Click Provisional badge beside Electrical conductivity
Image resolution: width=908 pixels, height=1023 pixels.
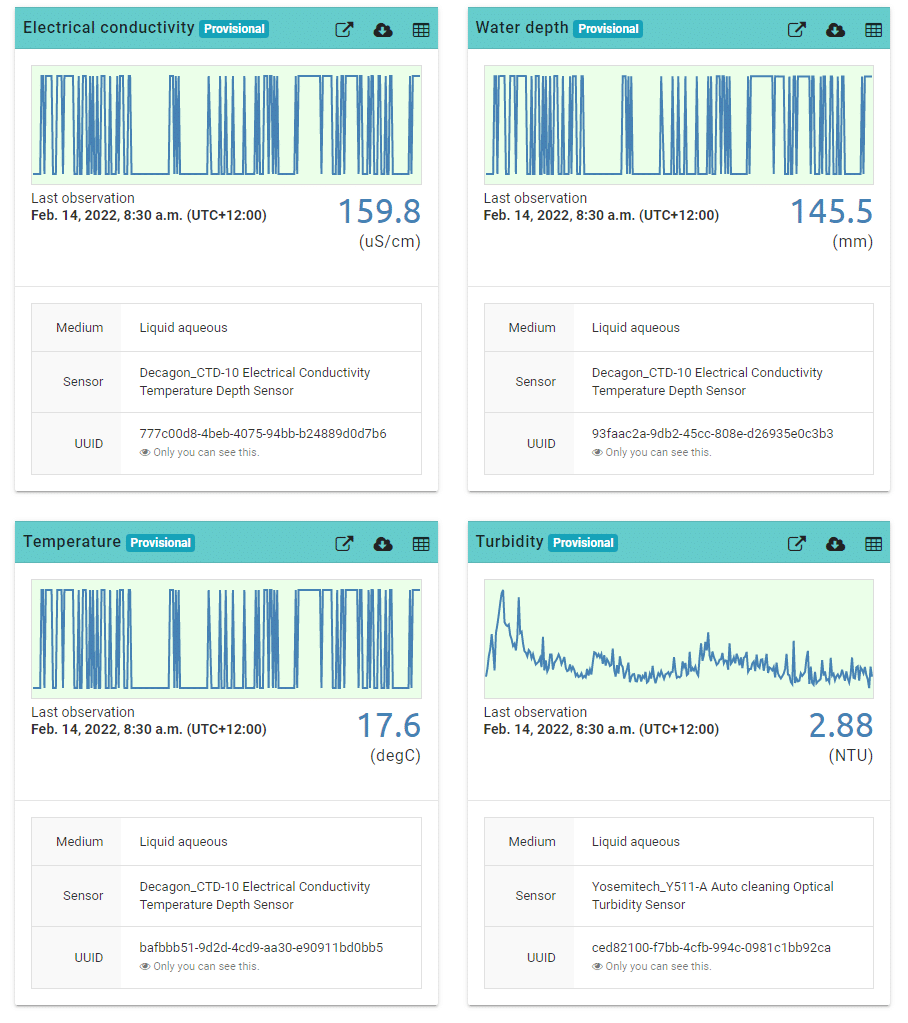[x=234, y=29]
